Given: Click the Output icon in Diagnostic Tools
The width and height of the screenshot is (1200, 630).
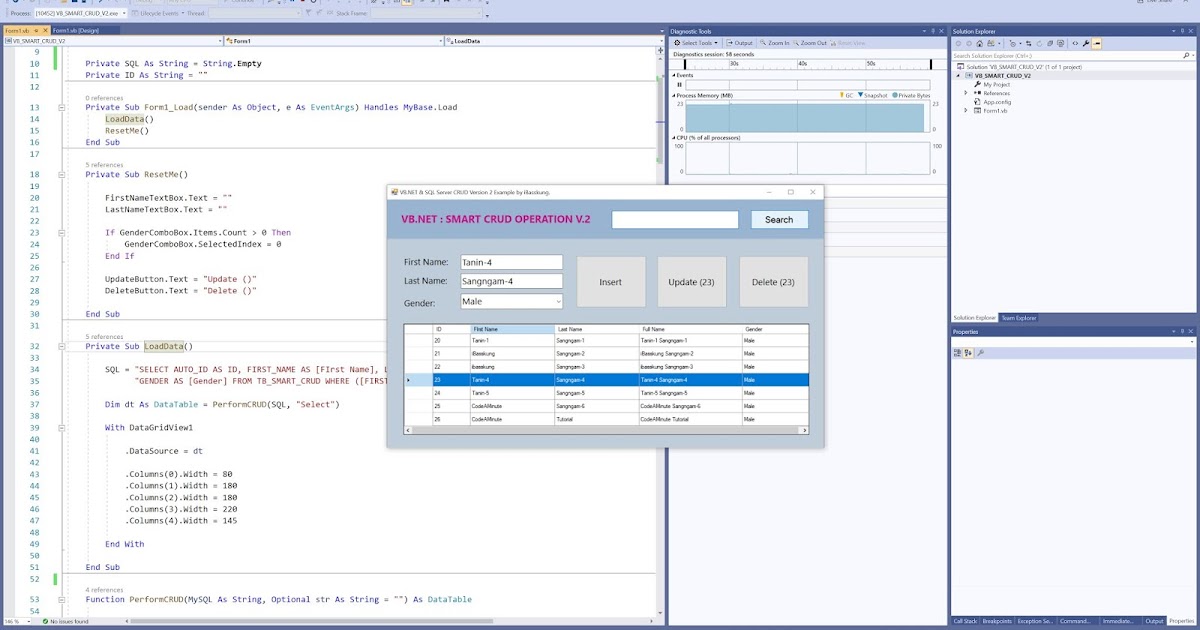Looking at the screenshot, I should tap(742, 43).
